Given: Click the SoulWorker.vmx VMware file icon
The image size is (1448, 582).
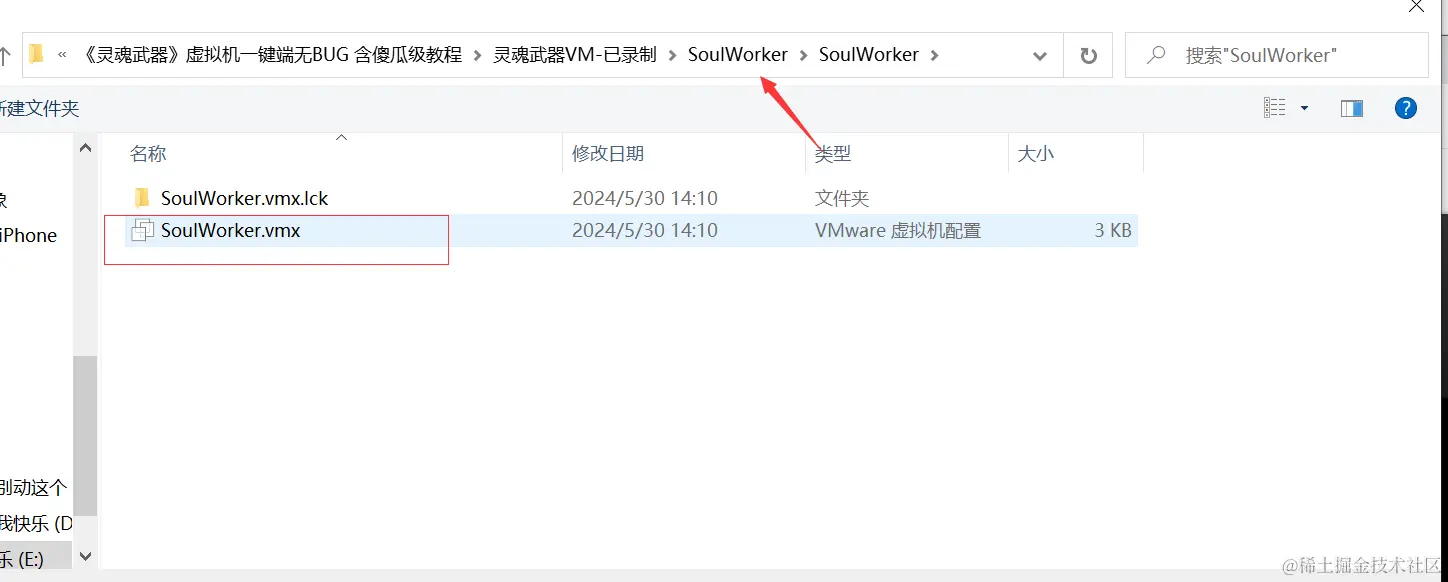Looking at the screenshot, I should pos(142,230).
